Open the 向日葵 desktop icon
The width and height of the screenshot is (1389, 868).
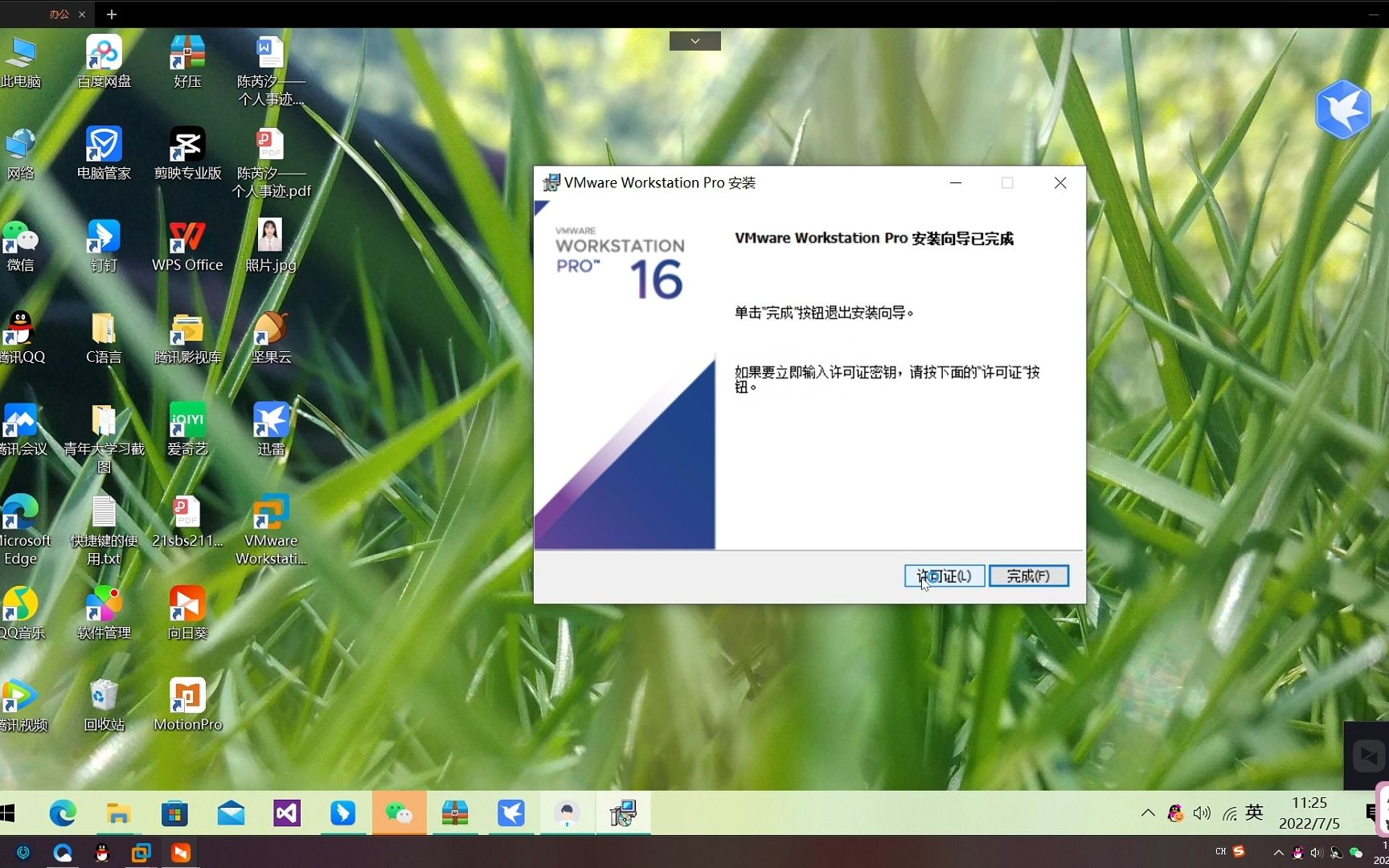[x=187, y=613]
